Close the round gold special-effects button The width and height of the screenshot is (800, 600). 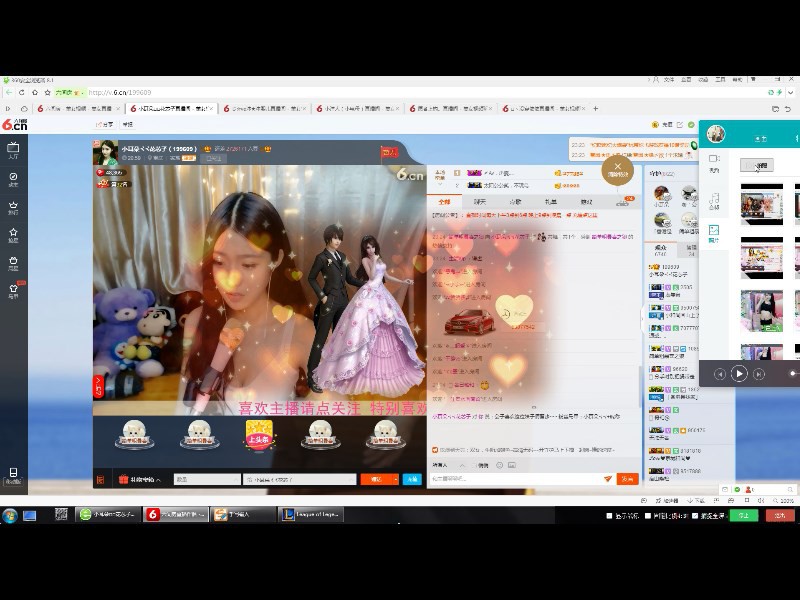point(617,169)
